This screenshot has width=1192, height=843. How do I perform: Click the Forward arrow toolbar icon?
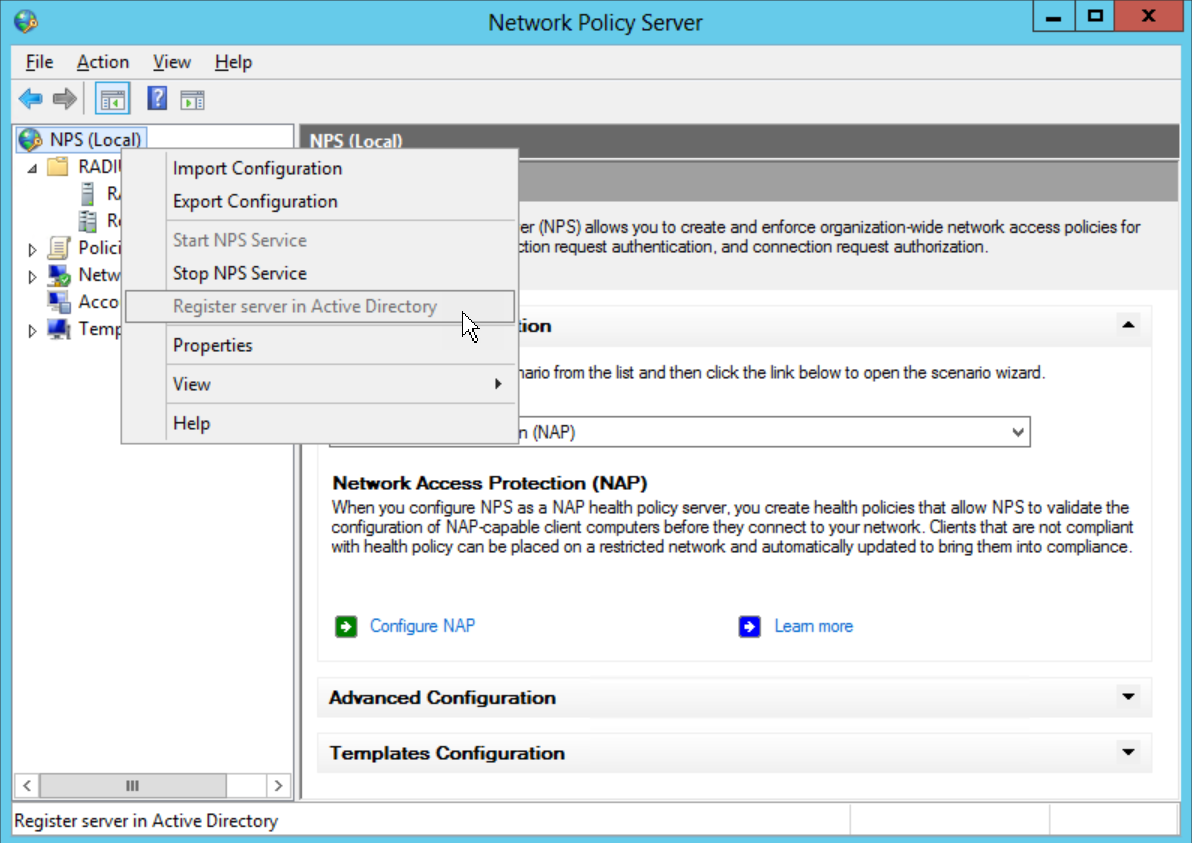point(65,99)
